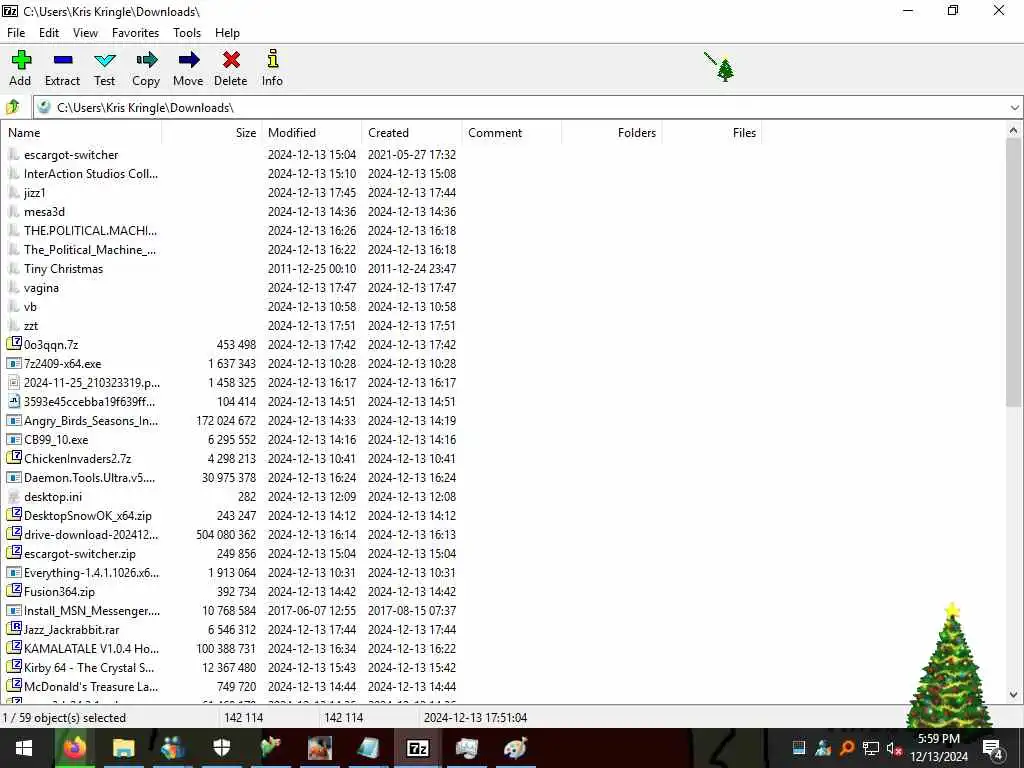Click the green Add toolbar button
1024x768 pixels.
point(20,68)
